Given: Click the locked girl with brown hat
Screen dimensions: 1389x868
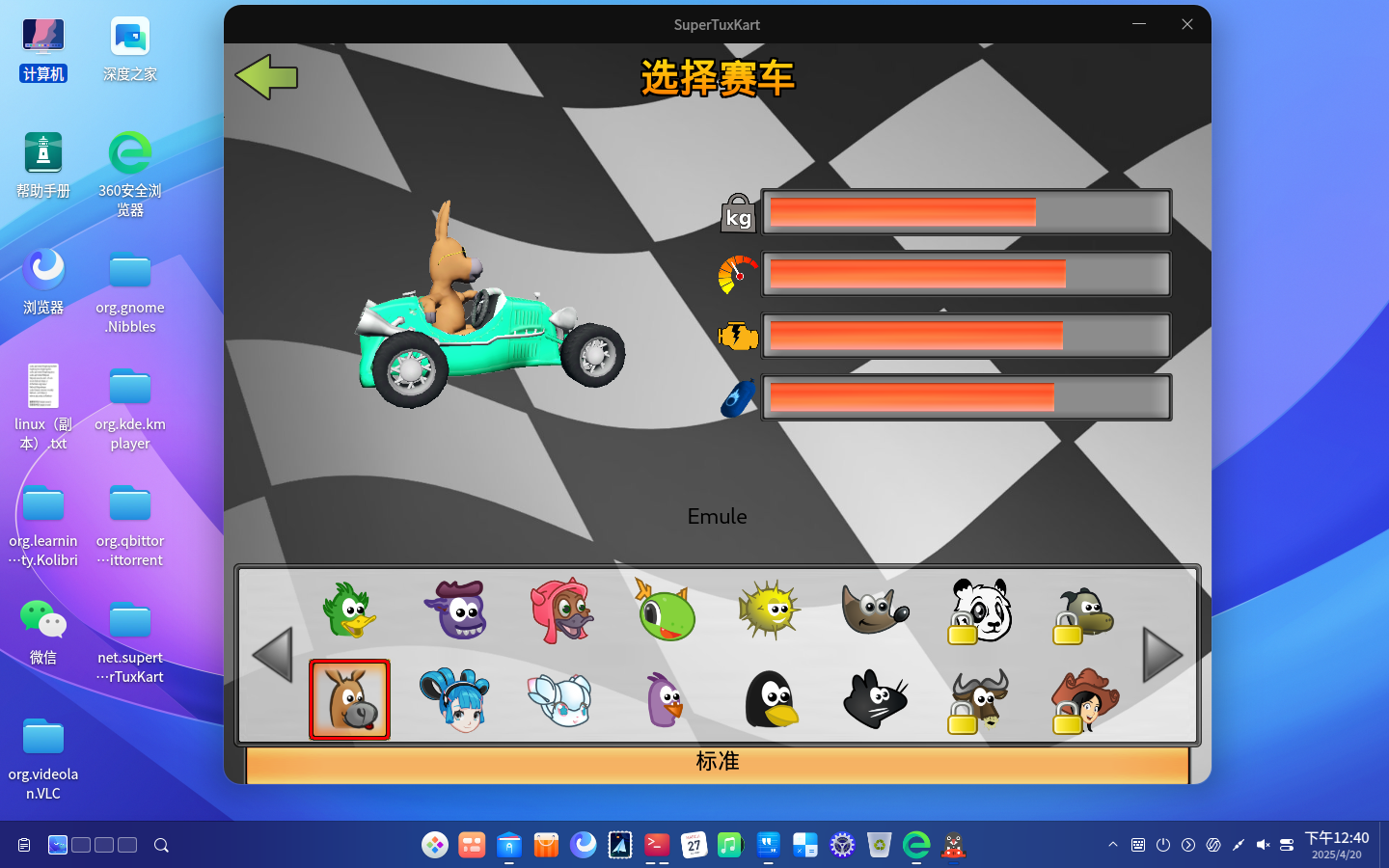Looking at the screenshot, I should tap(1085, 701).
